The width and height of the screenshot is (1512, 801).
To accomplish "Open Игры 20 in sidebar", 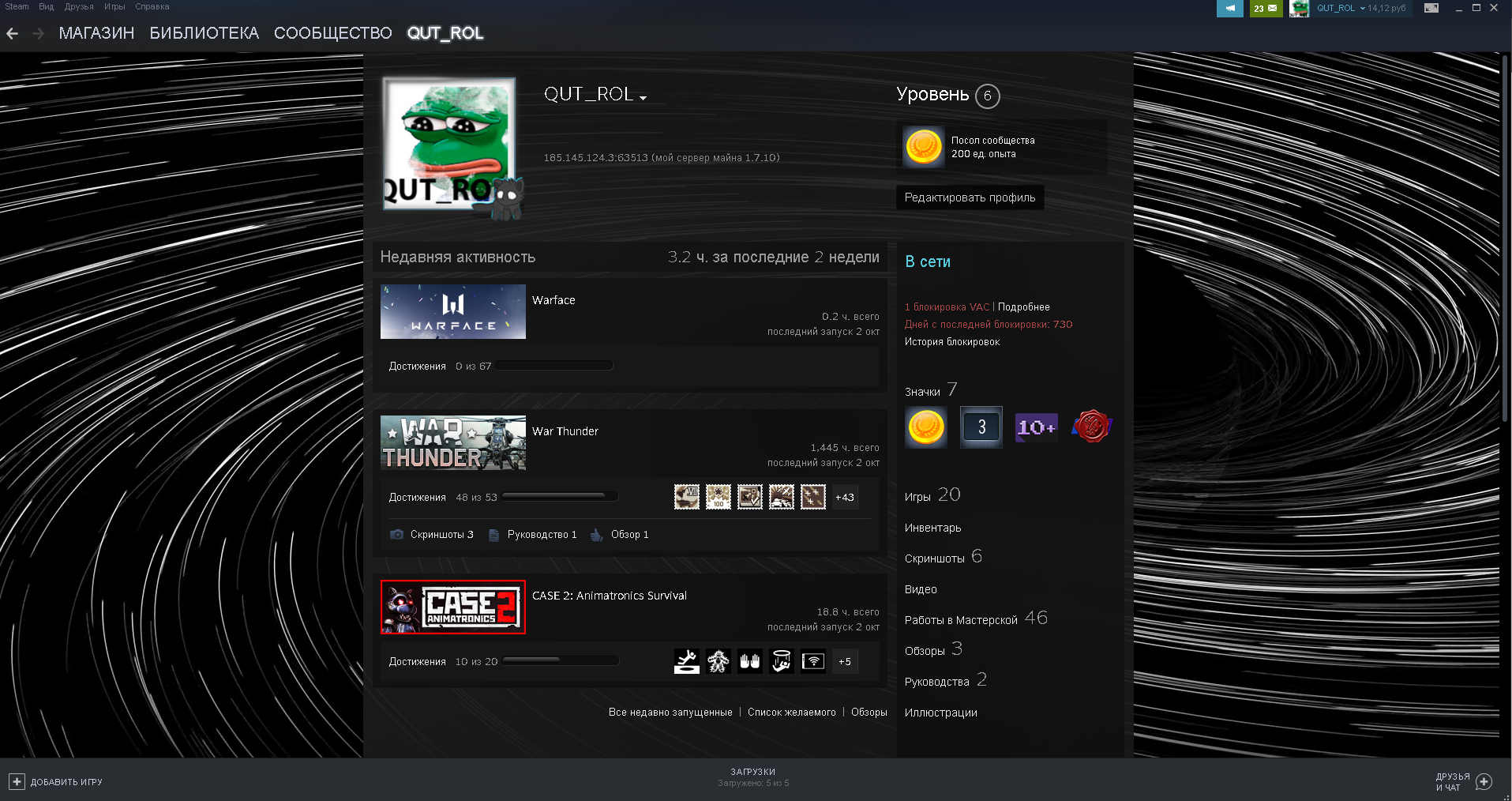I will [932, 495].
